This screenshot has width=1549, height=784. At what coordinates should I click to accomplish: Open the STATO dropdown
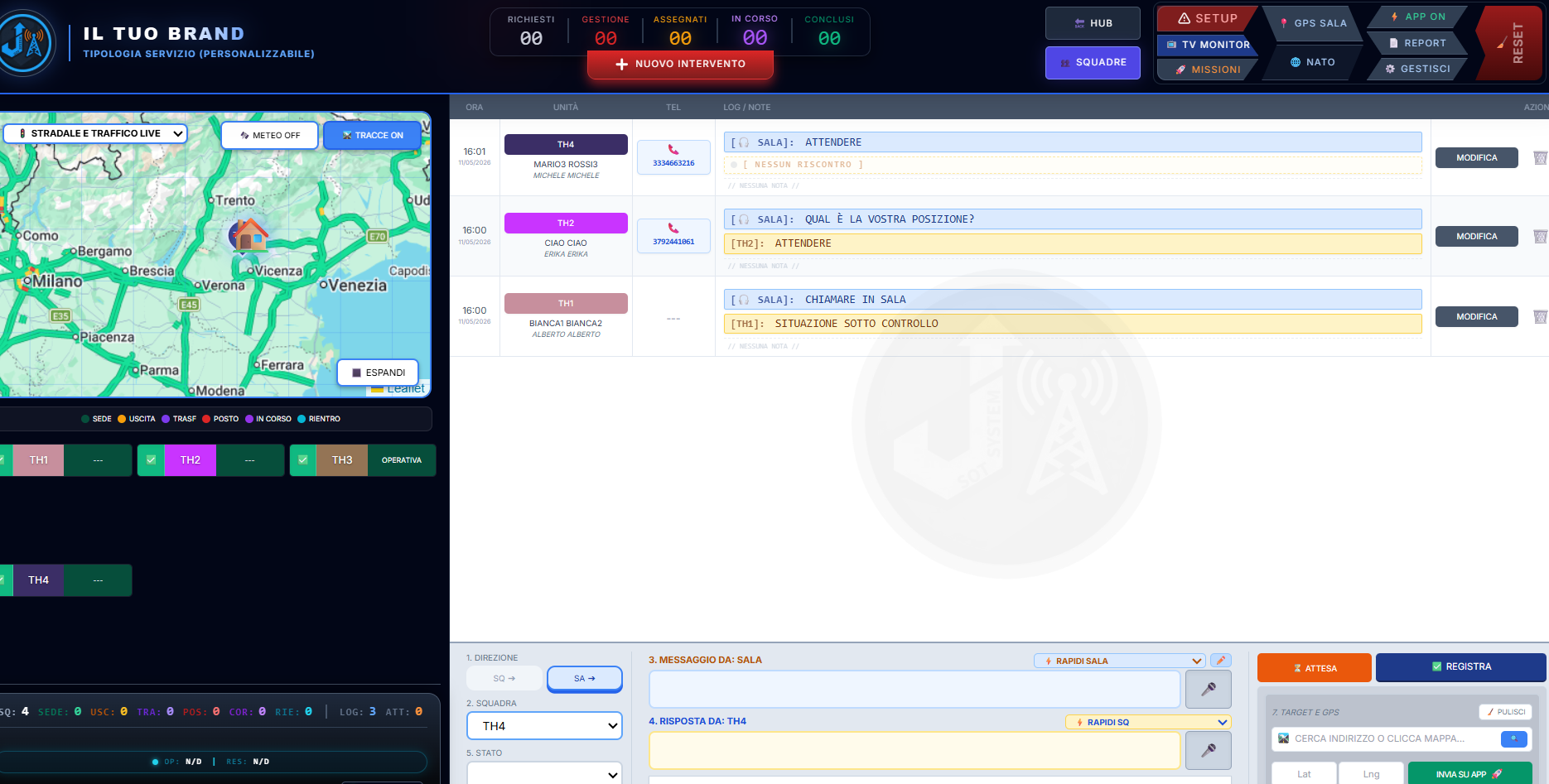pyautogui.click(x=544, y=773)
